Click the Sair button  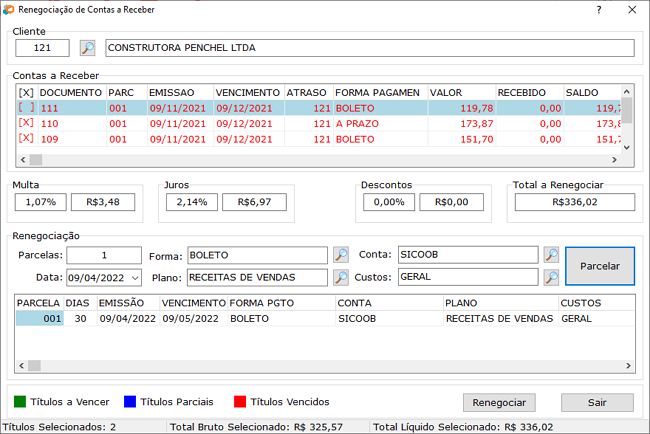597,402
